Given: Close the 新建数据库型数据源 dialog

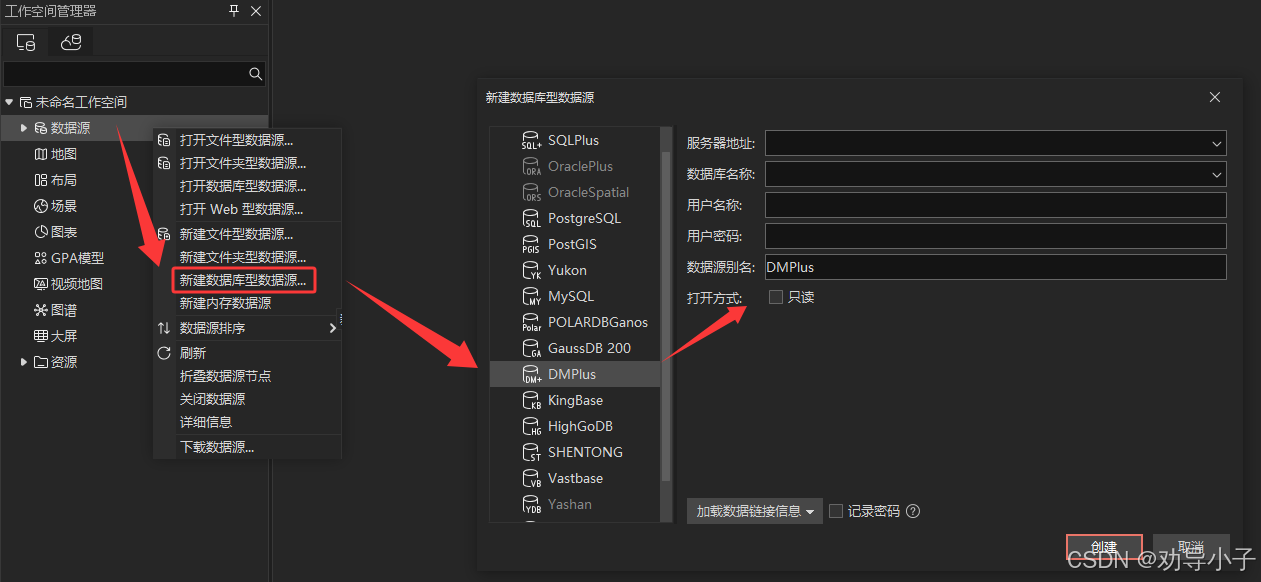Looking at the screenshot, I should pos(1215,97).
